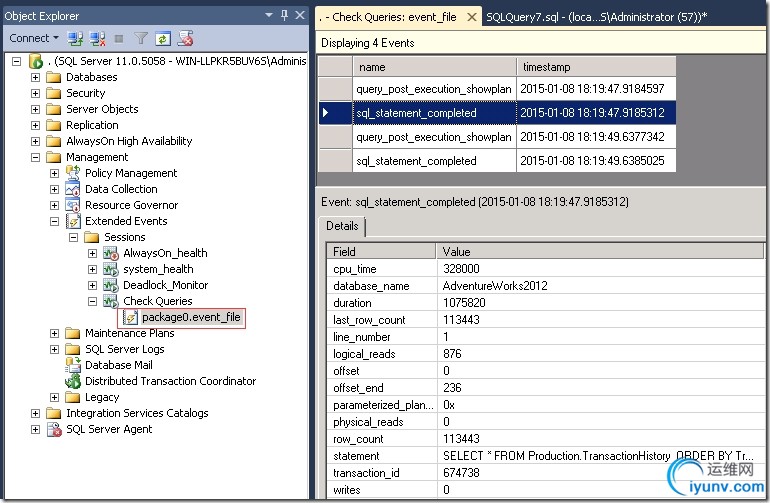Sort events by timestamp column header
The height and width of the screenshot is (503, 770).
pyautogui.click(x=596, y=67)
